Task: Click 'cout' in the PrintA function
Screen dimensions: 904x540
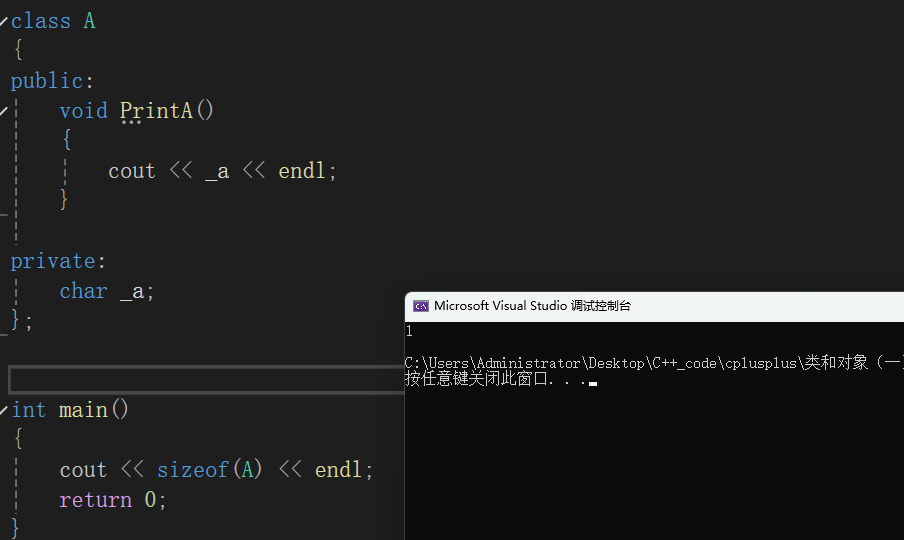Action: 132,171
